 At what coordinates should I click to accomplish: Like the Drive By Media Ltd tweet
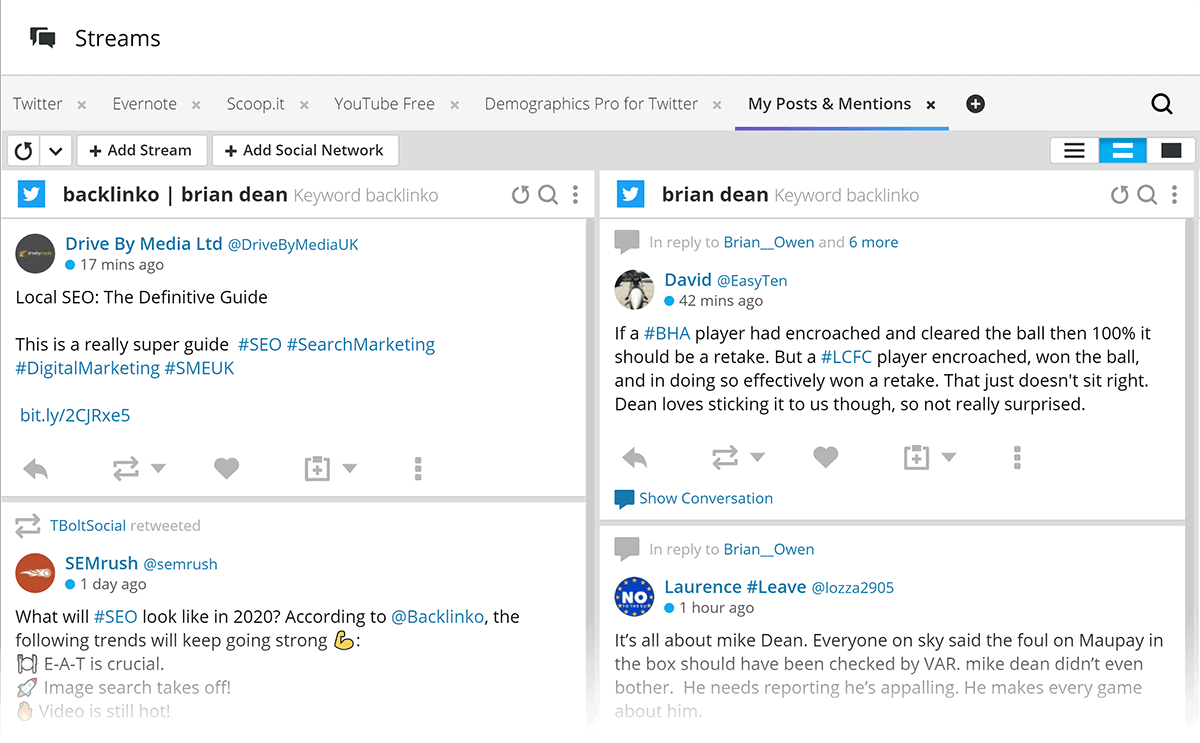coord(227,468)
